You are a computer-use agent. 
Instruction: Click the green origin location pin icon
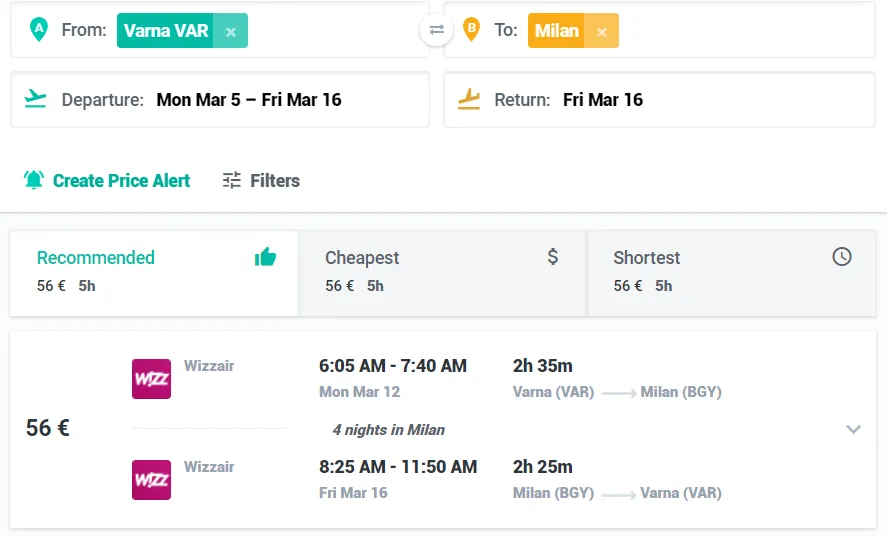(x=38, y=29)
